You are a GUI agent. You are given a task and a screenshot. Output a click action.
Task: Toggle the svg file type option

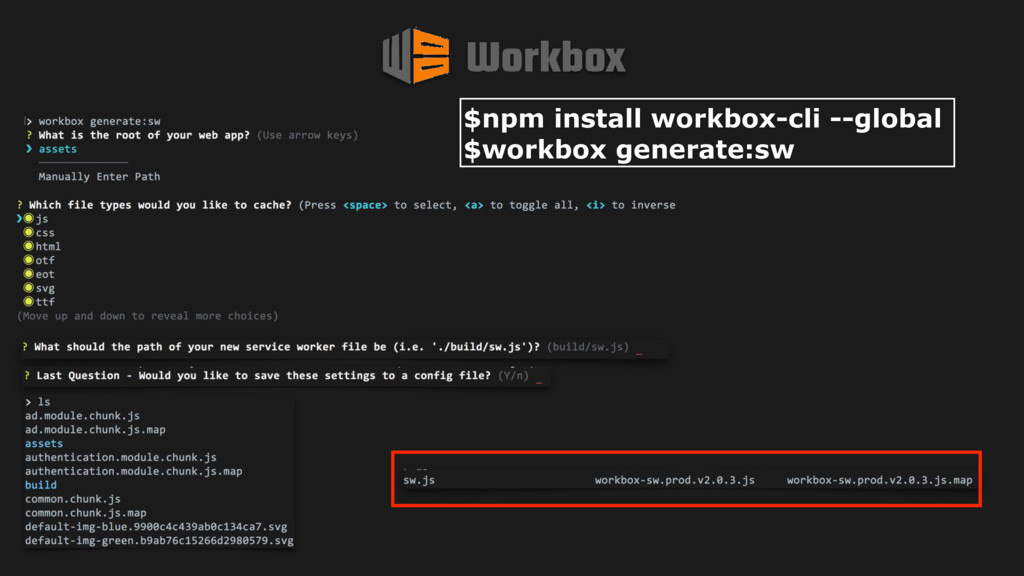(x=29, y=287)
